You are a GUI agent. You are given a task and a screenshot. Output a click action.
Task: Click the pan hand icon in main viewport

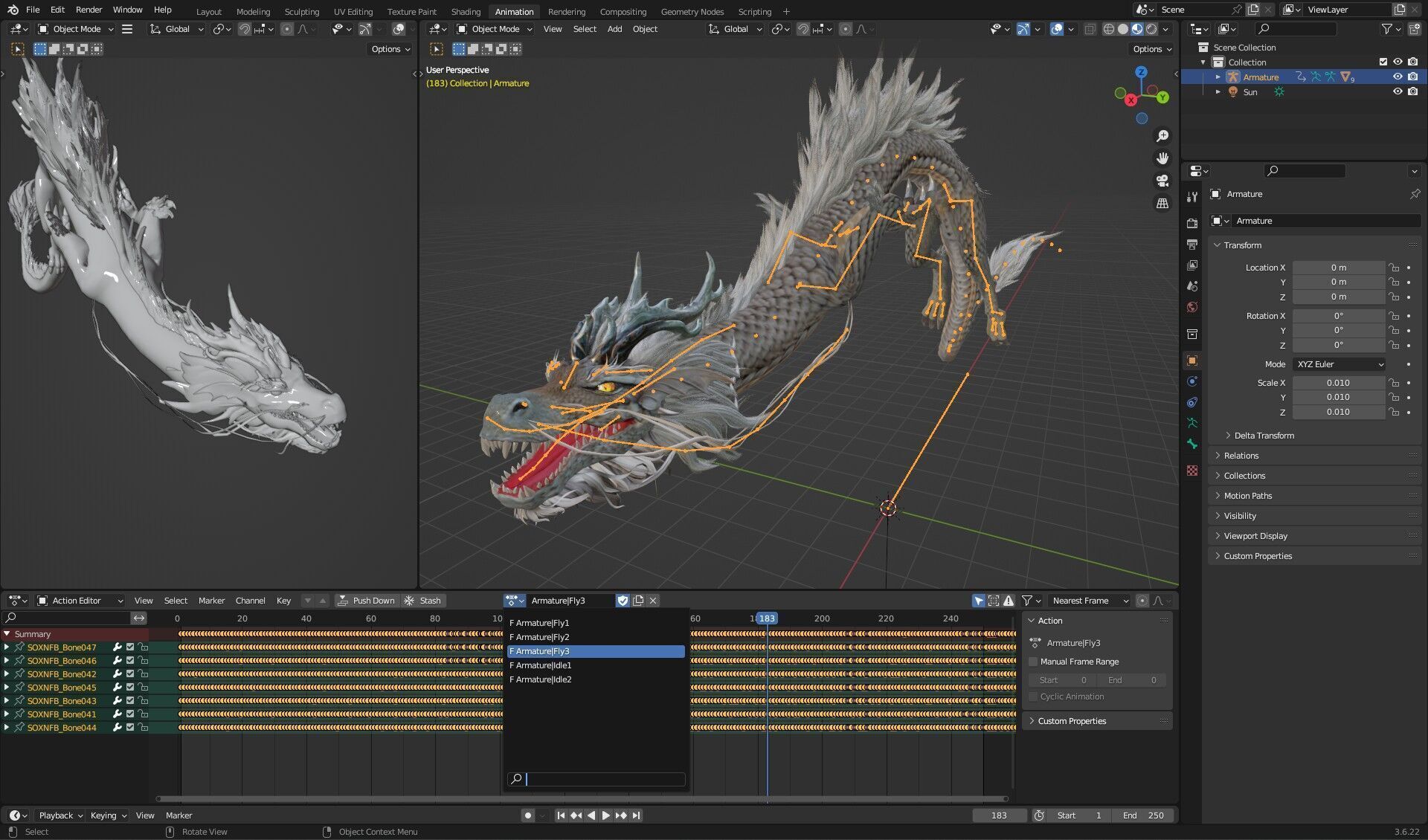coord(1162,158)
